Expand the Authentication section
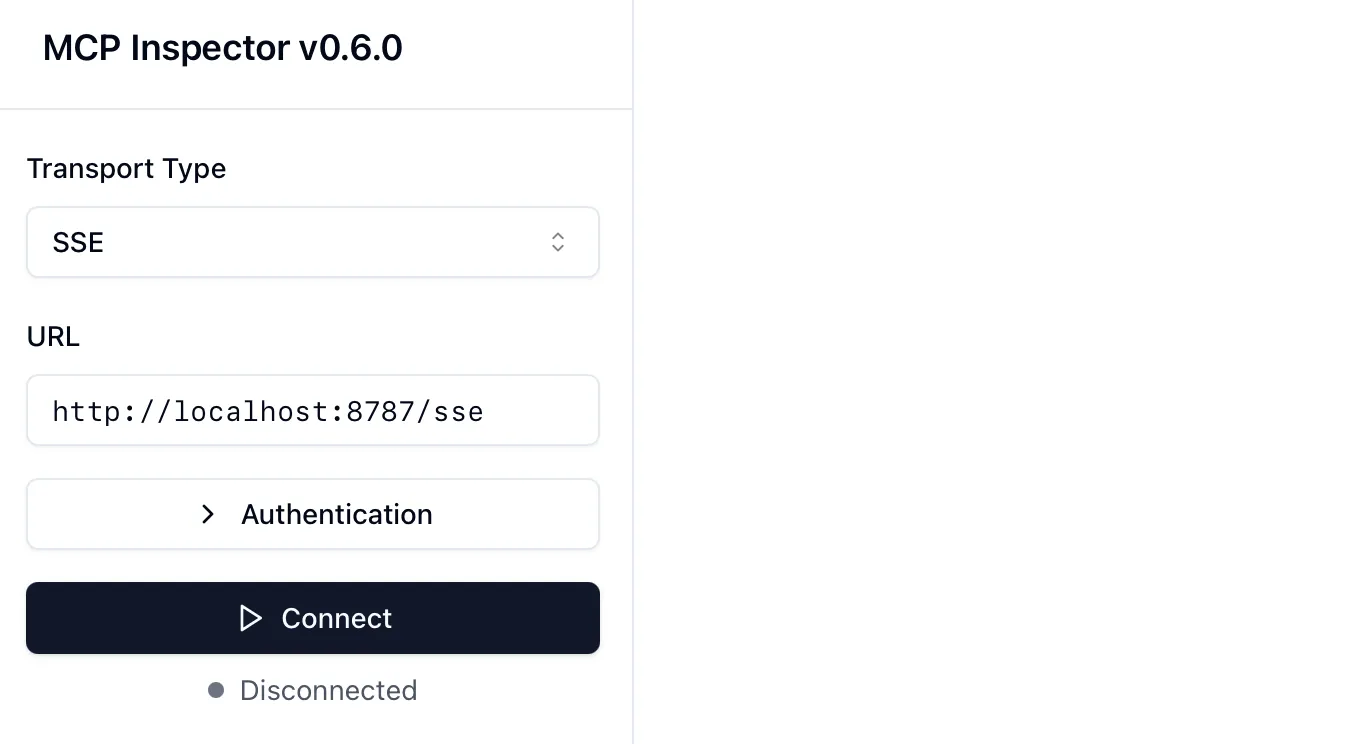This screenshot has height=744, width=1358. [x=312, y=514]
